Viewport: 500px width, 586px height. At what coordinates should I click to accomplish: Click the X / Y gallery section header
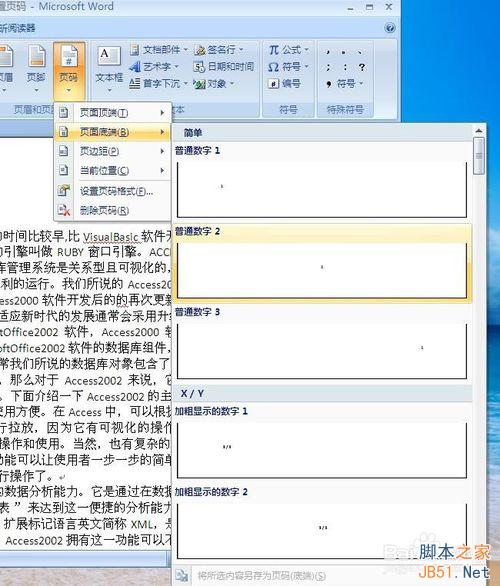point(192,393)
